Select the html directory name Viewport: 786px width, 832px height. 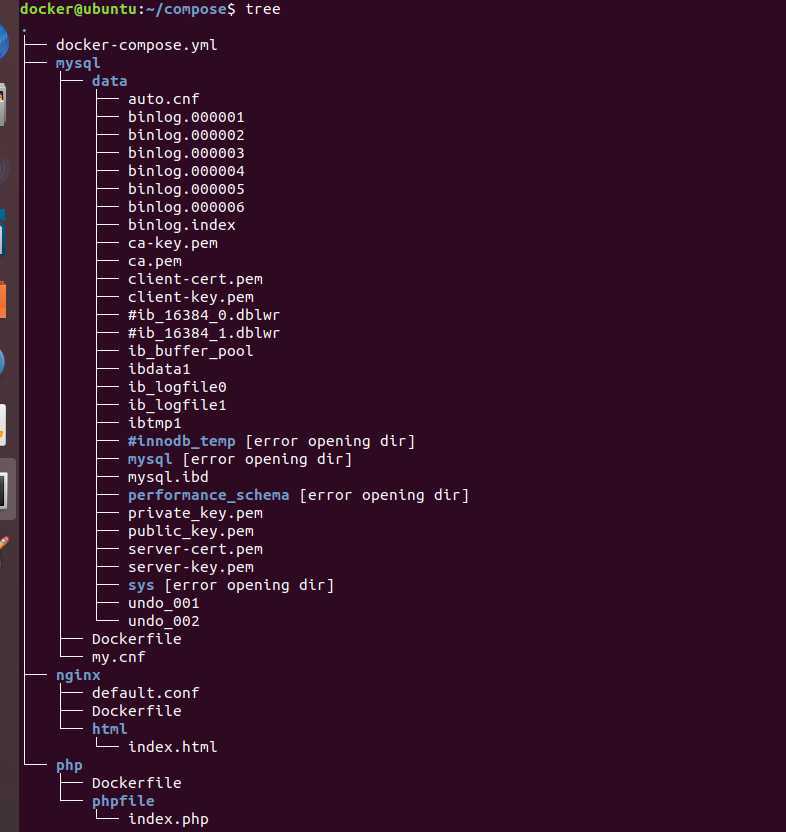click(109, 730)
